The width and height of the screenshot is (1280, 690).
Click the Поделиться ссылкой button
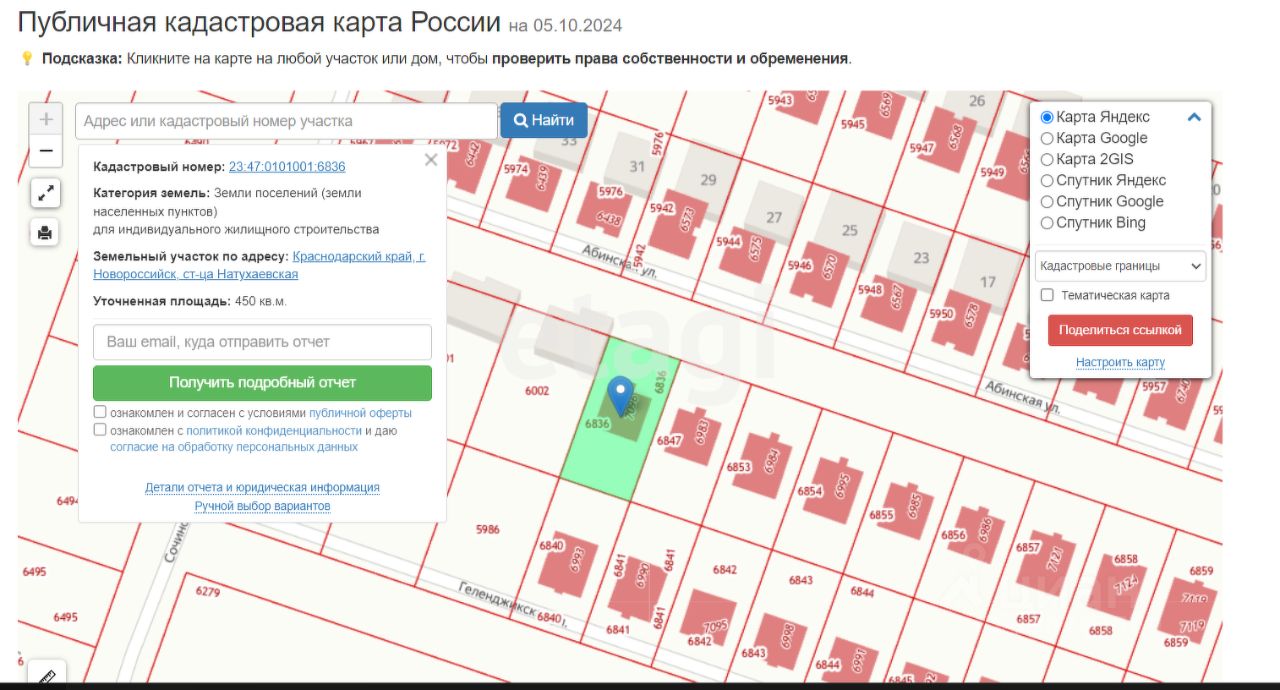point(1120,330)
